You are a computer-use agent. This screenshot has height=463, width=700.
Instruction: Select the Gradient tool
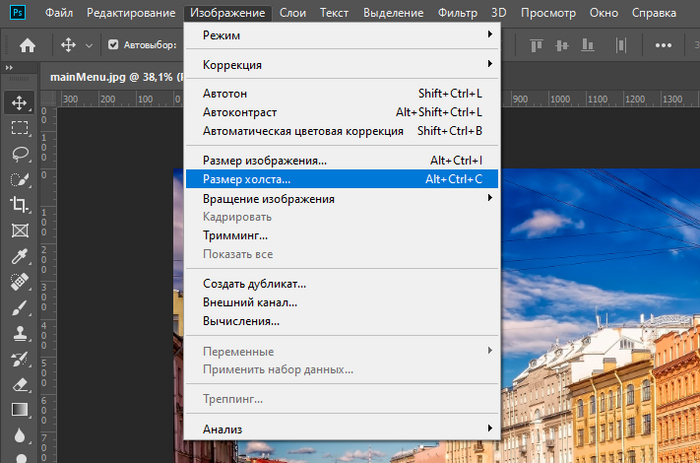pos(19,409)
